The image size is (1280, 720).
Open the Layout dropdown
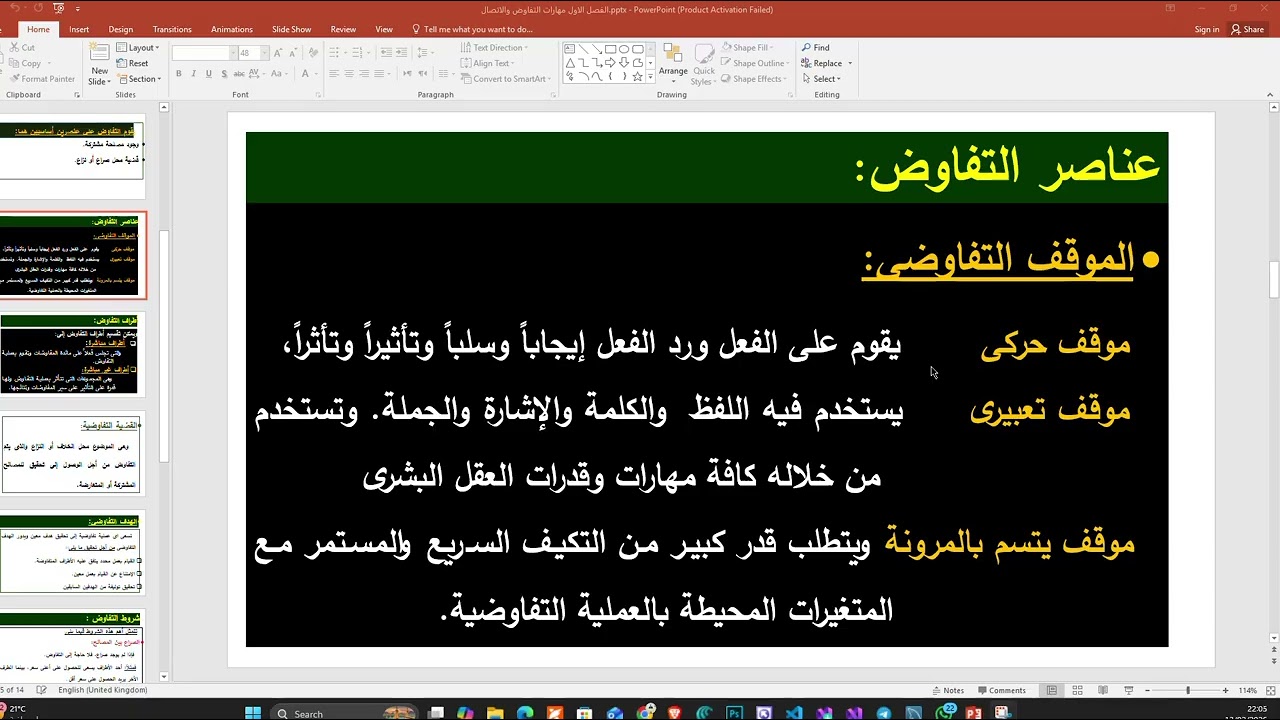[137, 47]
